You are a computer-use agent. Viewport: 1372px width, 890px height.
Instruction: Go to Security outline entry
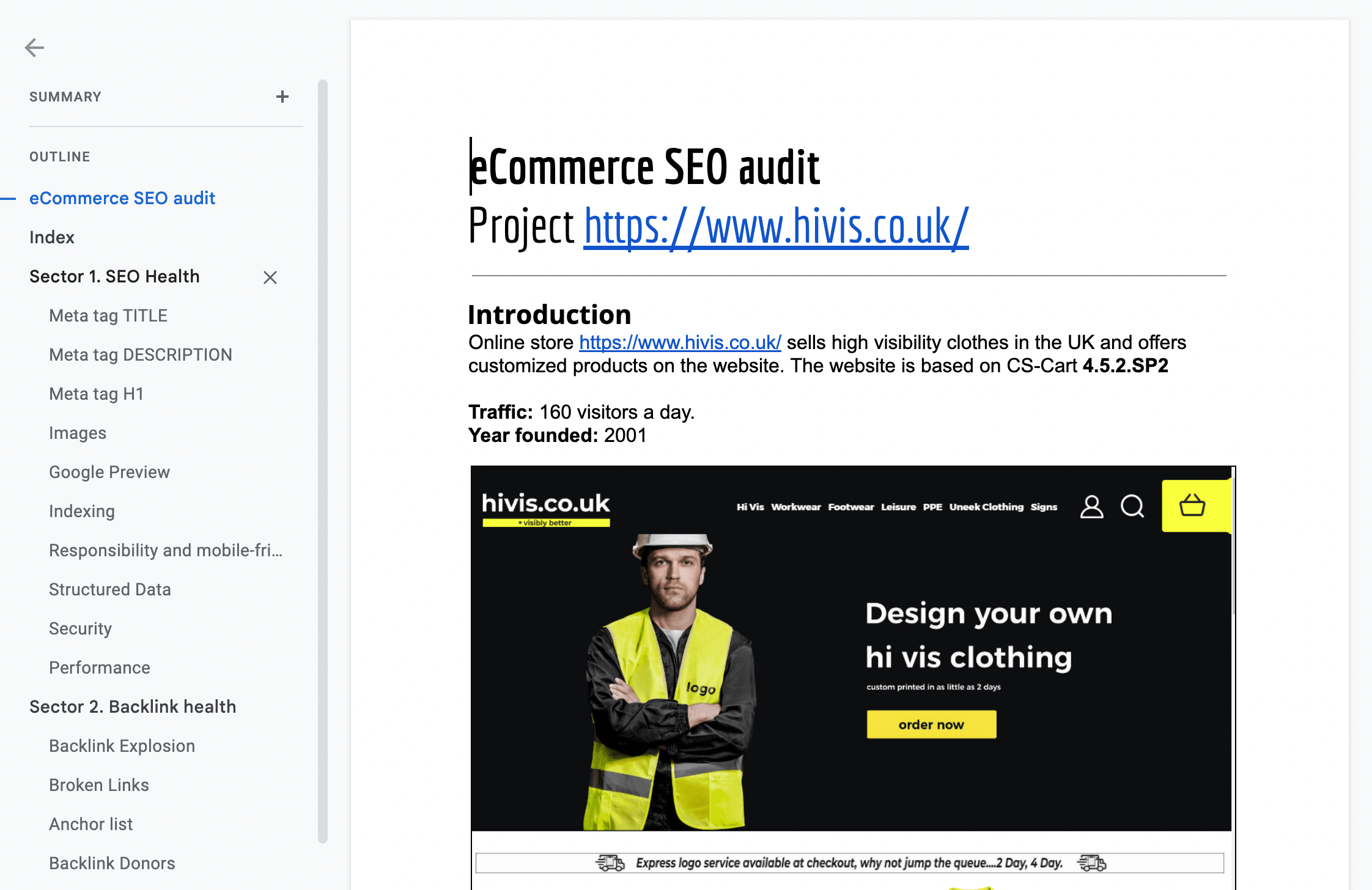click(x=80, y=628)
